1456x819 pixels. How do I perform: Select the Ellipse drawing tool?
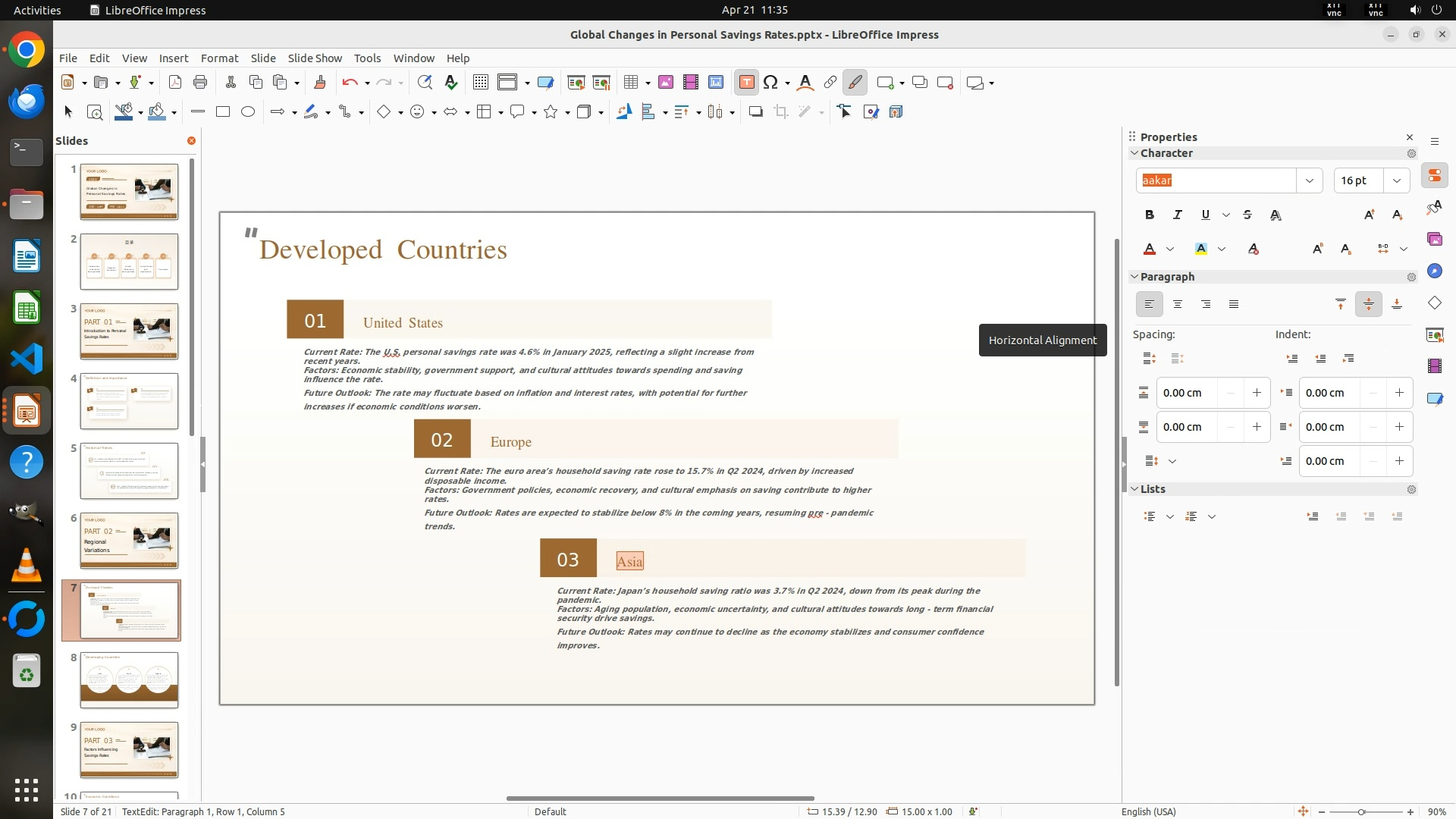click(x=248, y=112)
